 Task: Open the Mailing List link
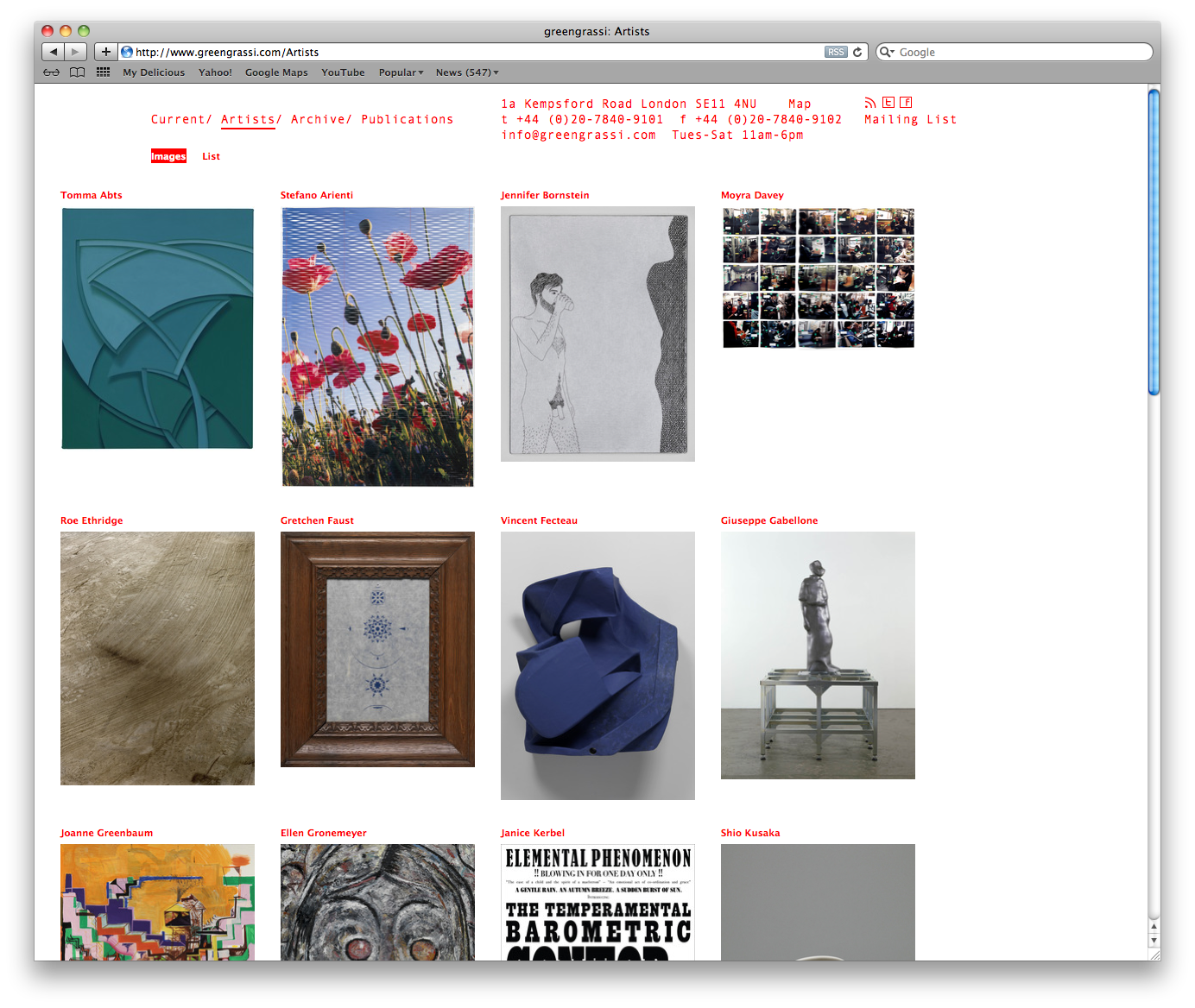tap(911, 119)
